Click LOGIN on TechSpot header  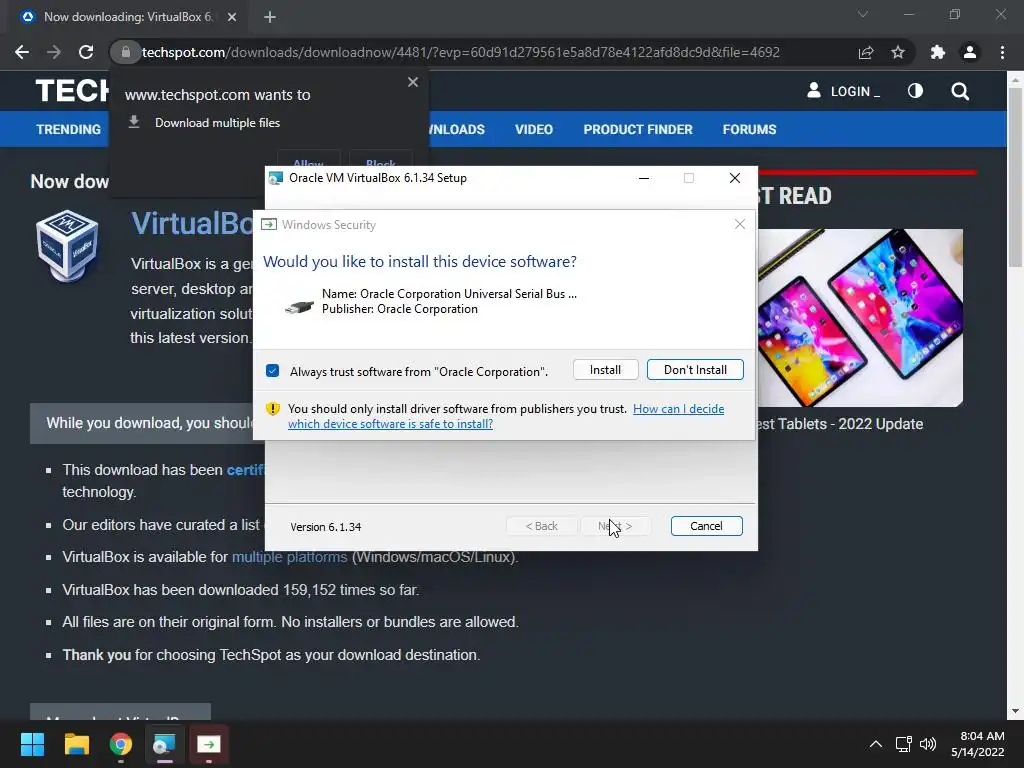click(844, 91)
